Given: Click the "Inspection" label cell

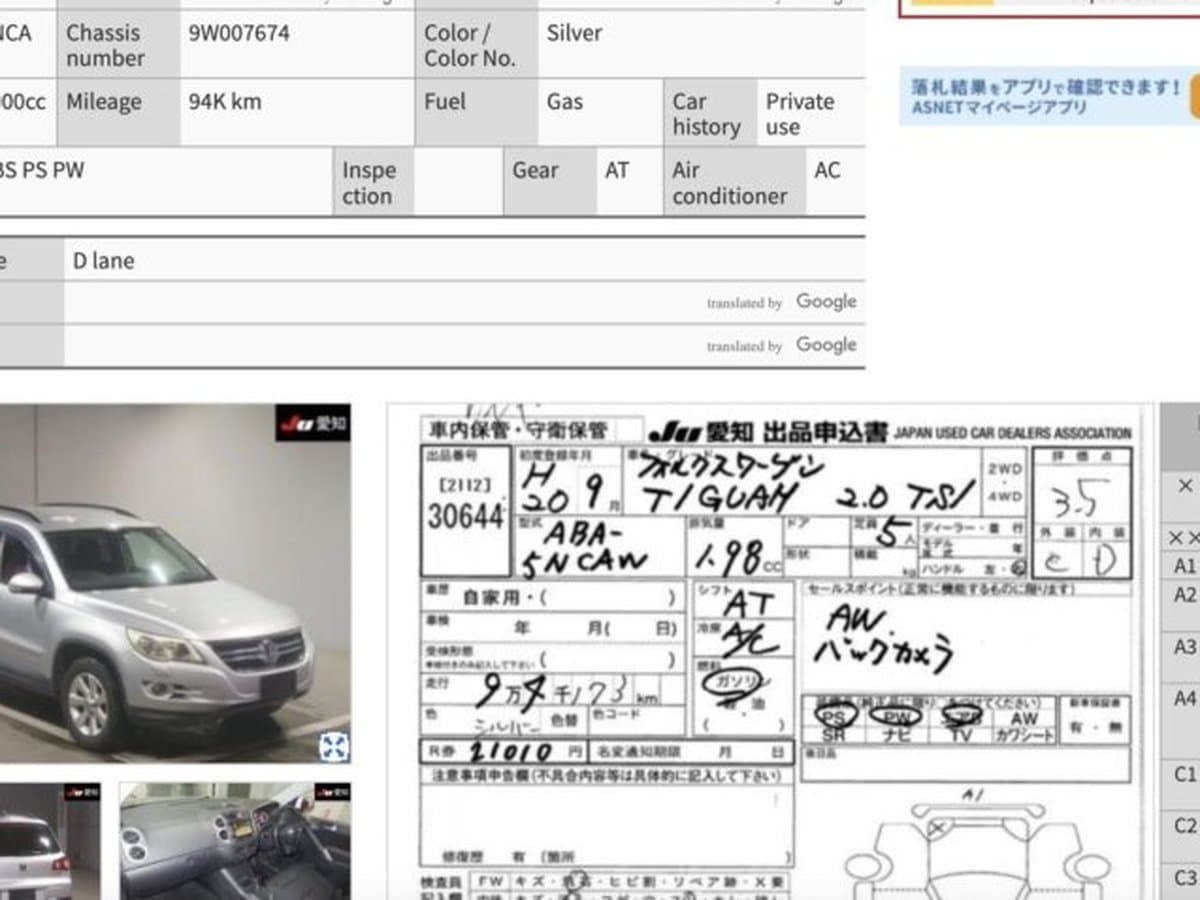Looking at the screenshot, I should (374, 182).
